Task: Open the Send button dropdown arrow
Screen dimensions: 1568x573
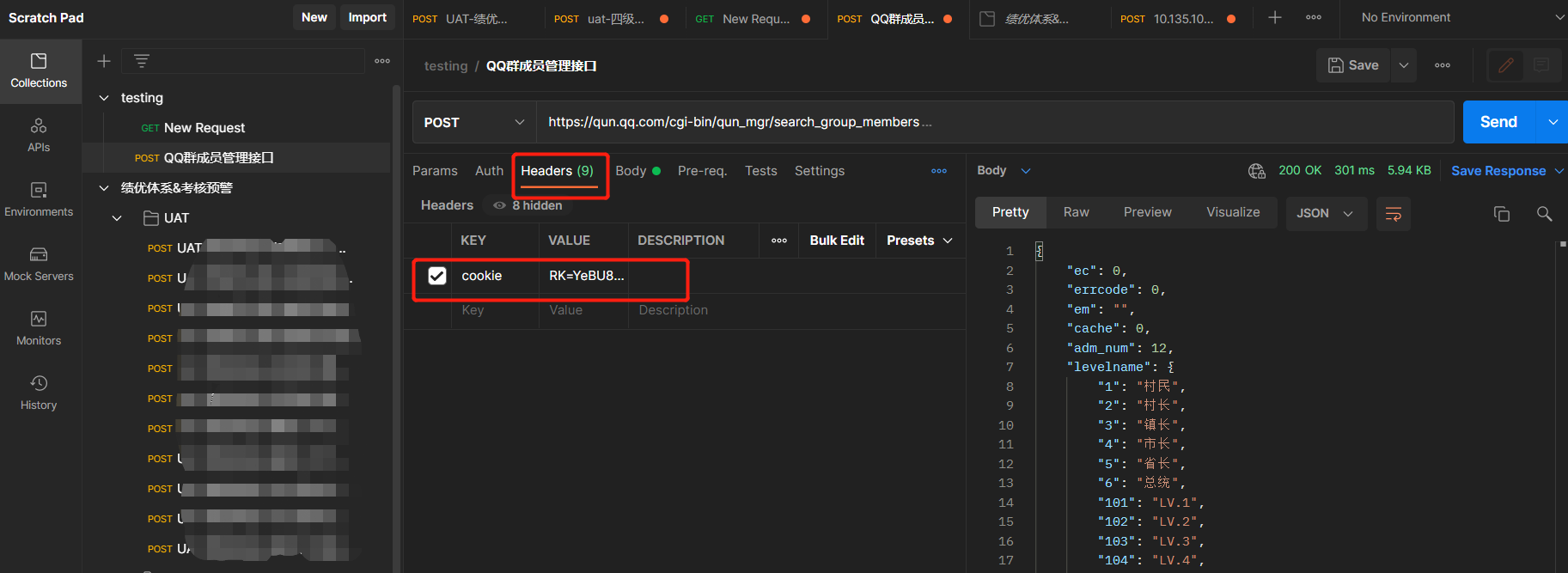Action: click(x=1553, y=122)
